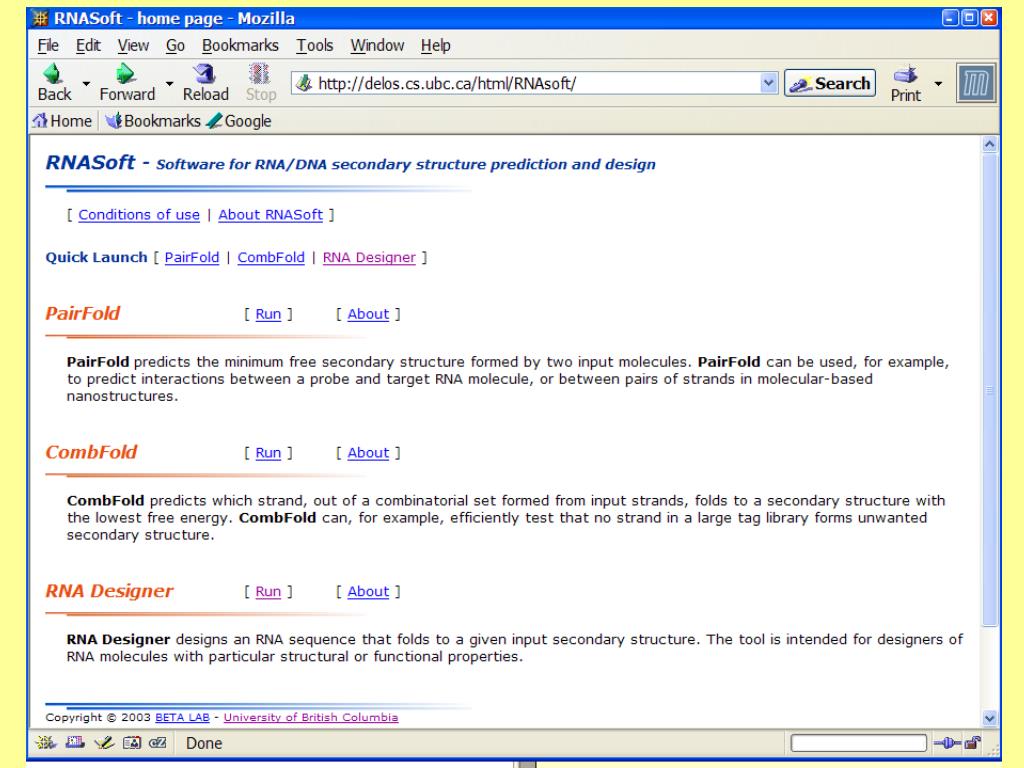This screenshot has width=1024, height=768.
Task: Open the Window menu
Action: (377, 45)
